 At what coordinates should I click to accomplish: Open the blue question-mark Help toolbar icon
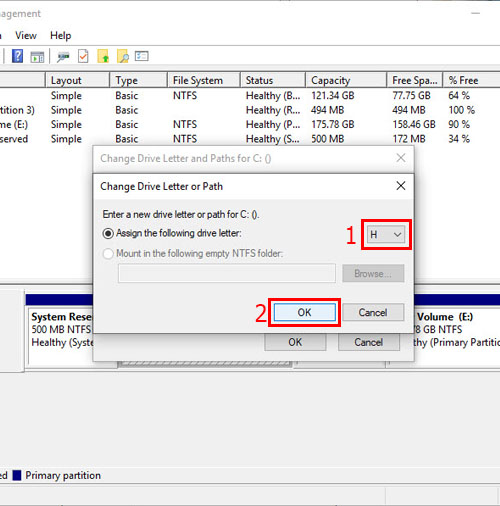(x=17, y=56)
